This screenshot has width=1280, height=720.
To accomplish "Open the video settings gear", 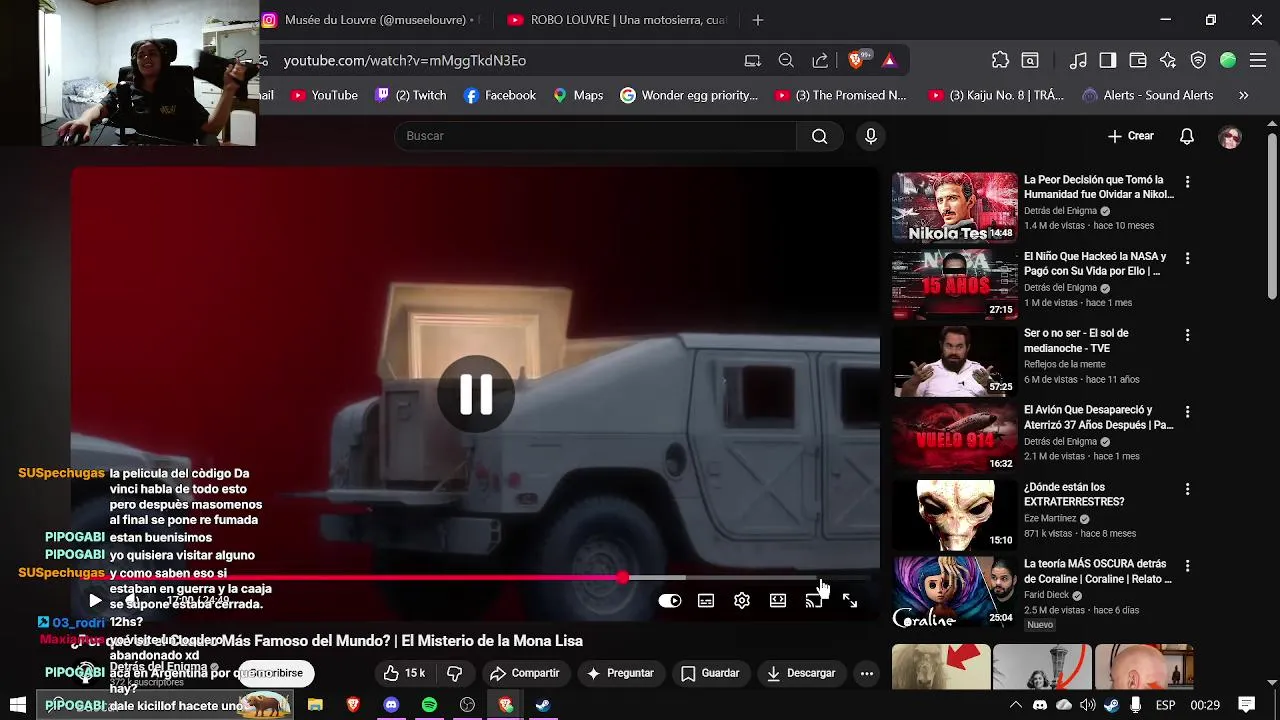I will click(x=742, y=601).
